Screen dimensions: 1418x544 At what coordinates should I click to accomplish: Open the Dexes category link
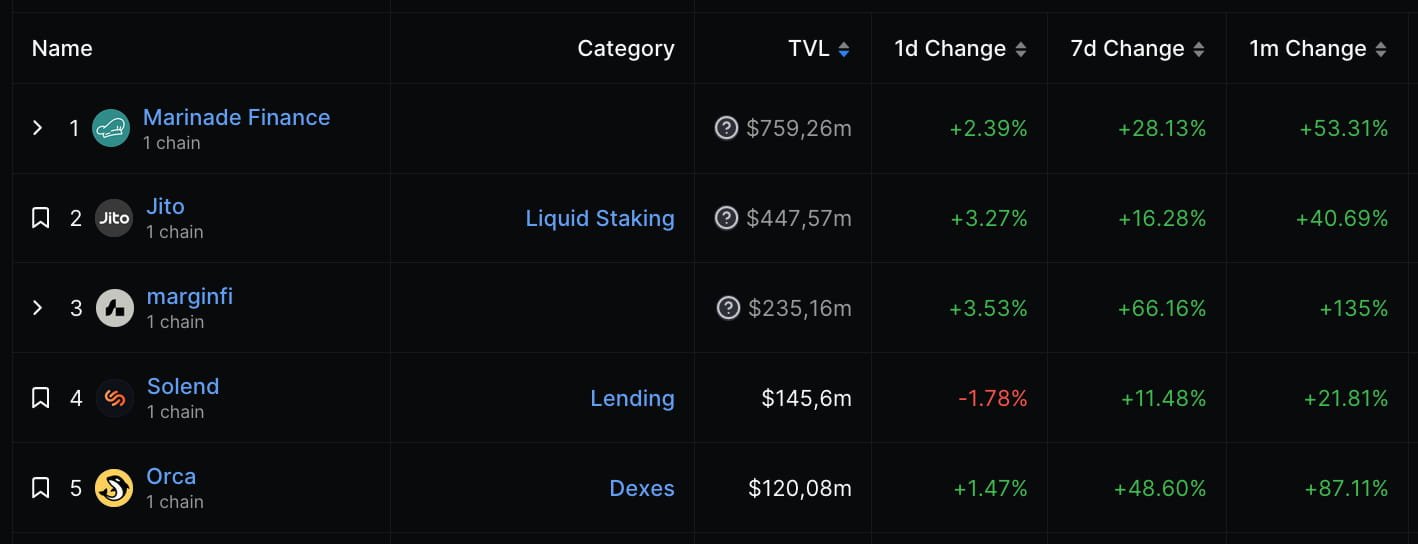pyautogui.click(x=642, y=488)
